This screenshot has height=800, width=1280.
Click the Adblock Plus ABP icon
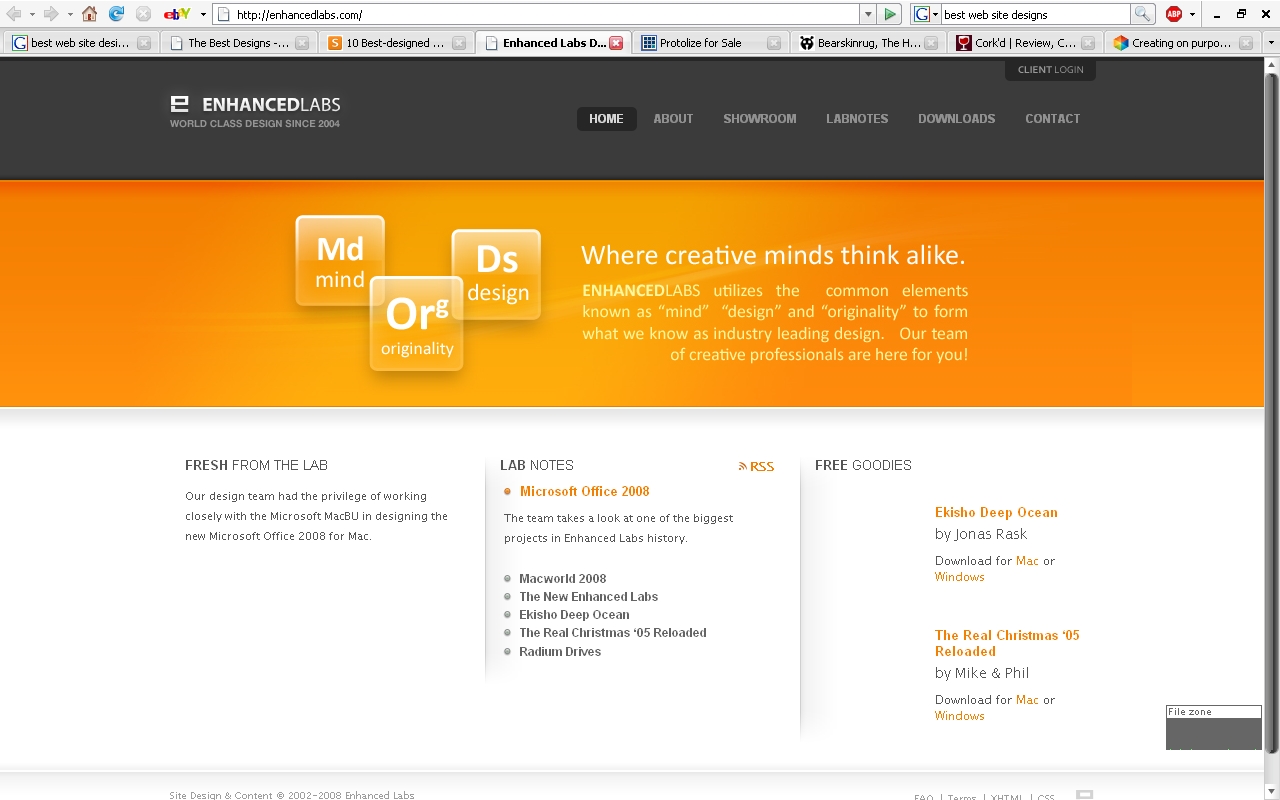(1174, 14)
